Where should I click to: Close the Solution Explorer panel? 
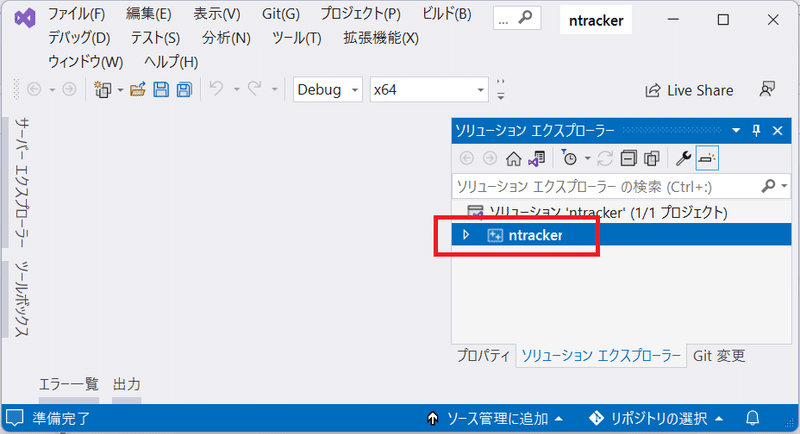pyautogui.click(x=778, y=131)
